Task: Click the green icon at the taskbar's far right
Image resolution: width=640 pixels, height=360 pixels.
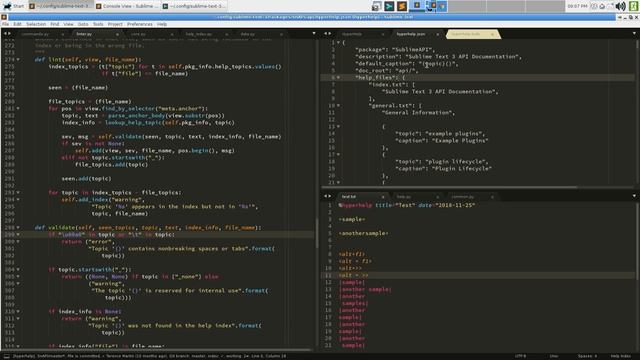Action: tap(633, 6)
